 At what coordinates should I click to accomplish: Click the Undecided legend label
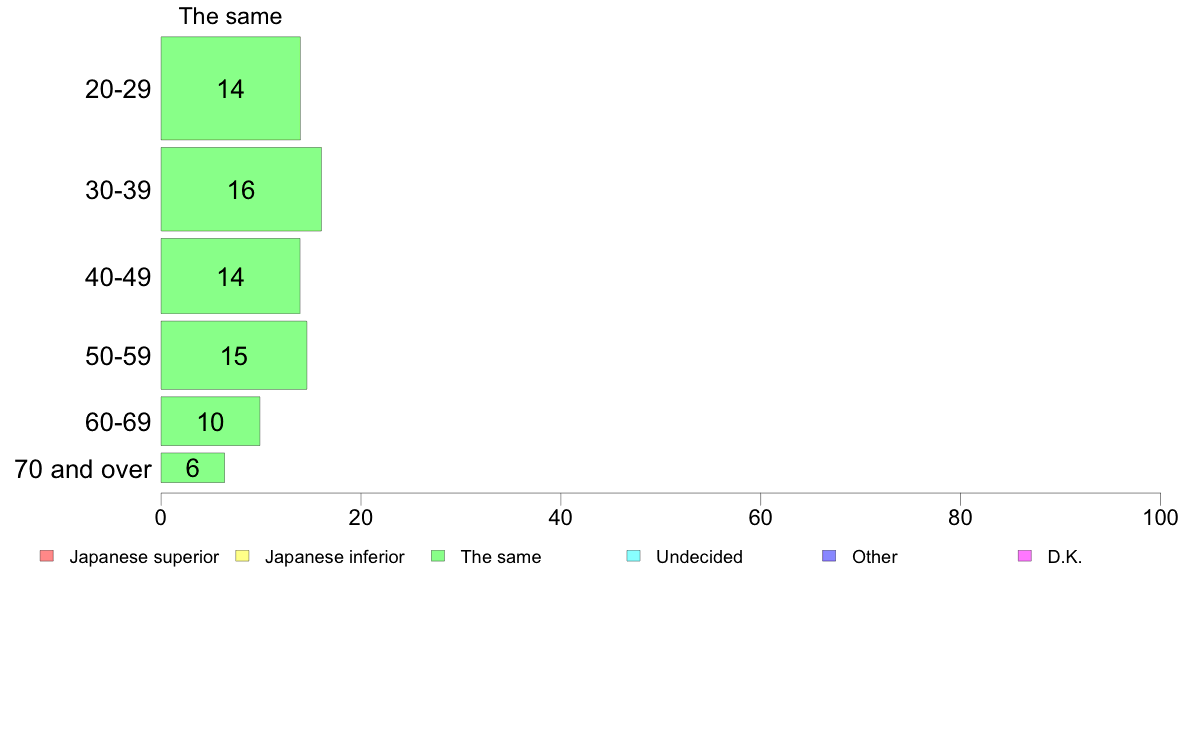click(699, 556)
